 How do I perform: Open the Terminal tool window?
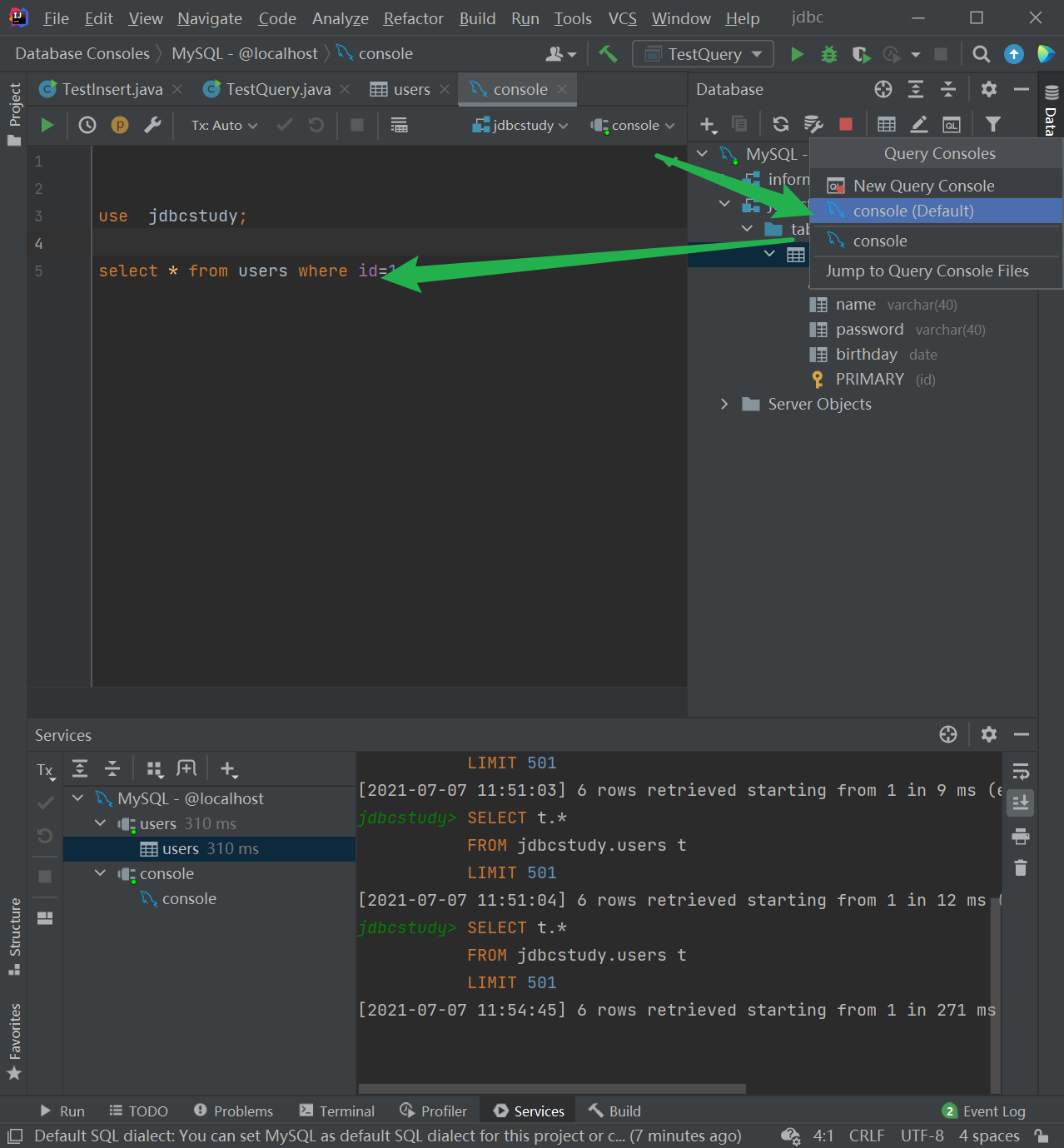(337, 1111)
